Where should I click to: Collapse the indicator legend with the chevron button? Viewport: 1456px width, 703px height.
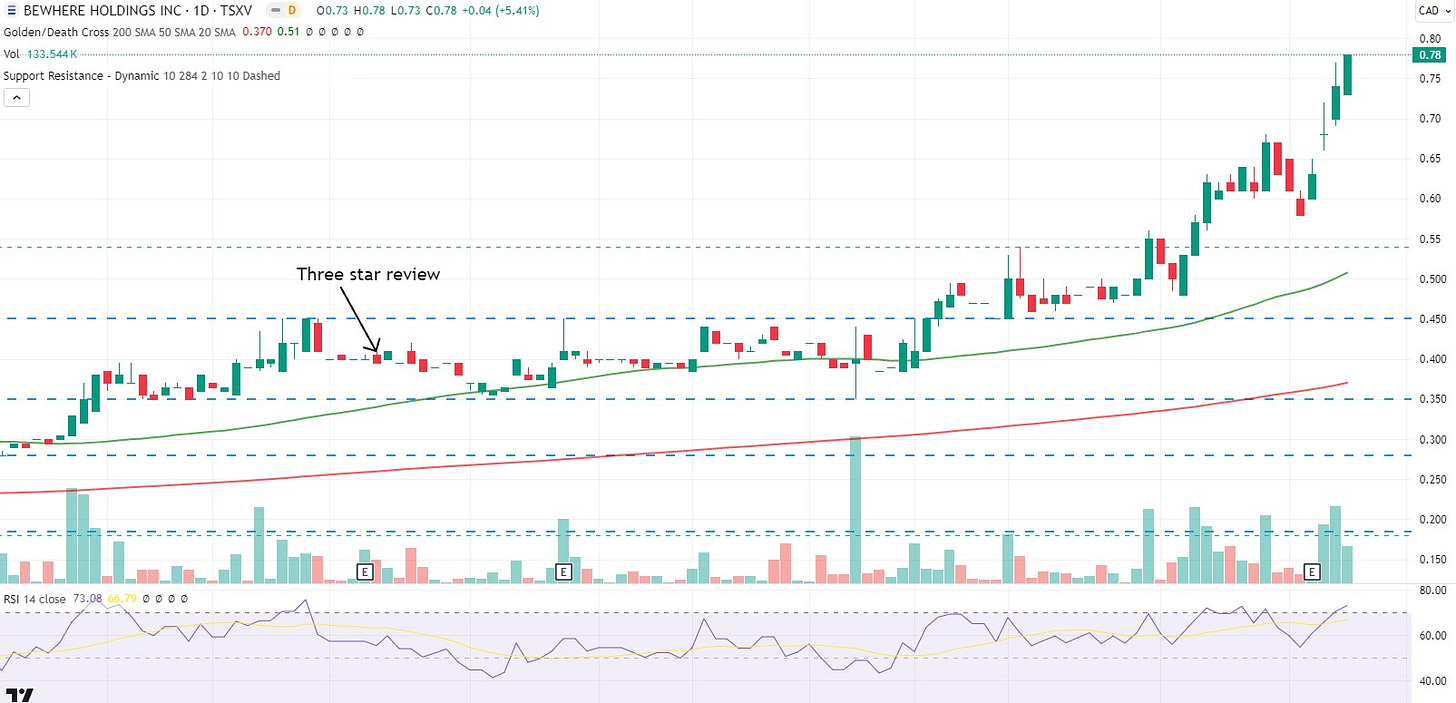[x=16, y=97]
